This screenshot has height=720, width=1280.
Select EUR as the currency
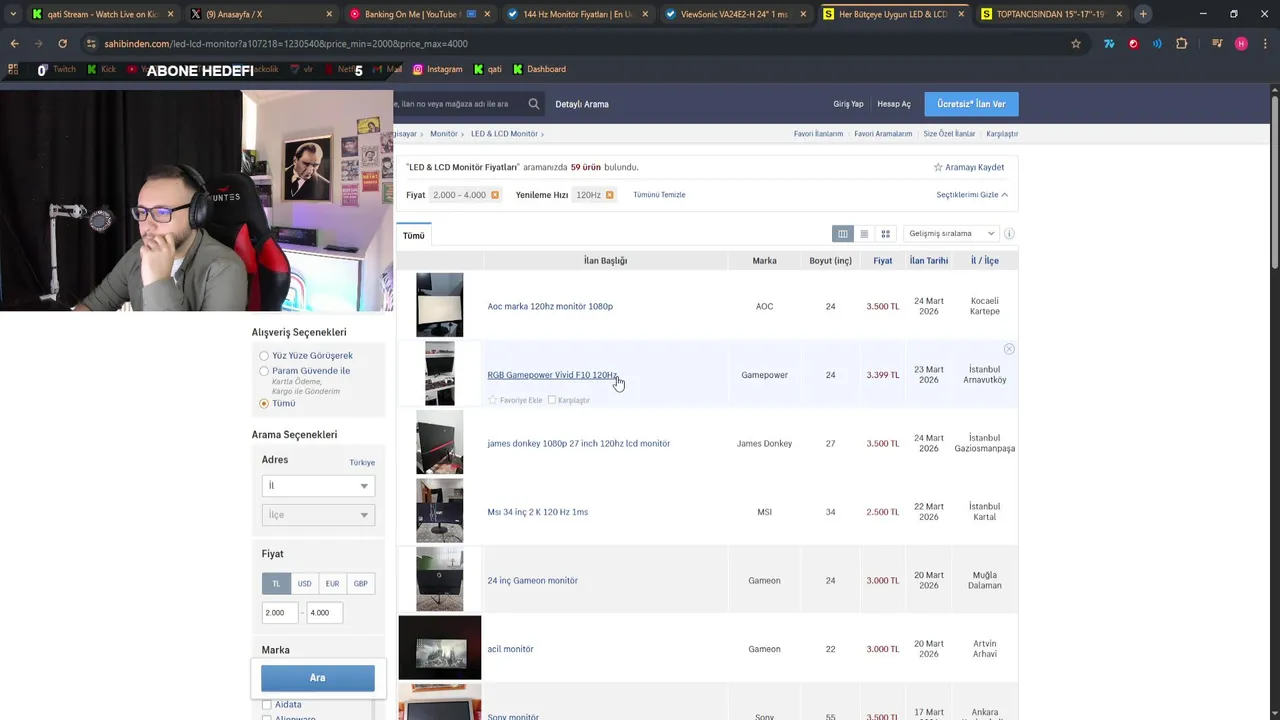[332, 584]
